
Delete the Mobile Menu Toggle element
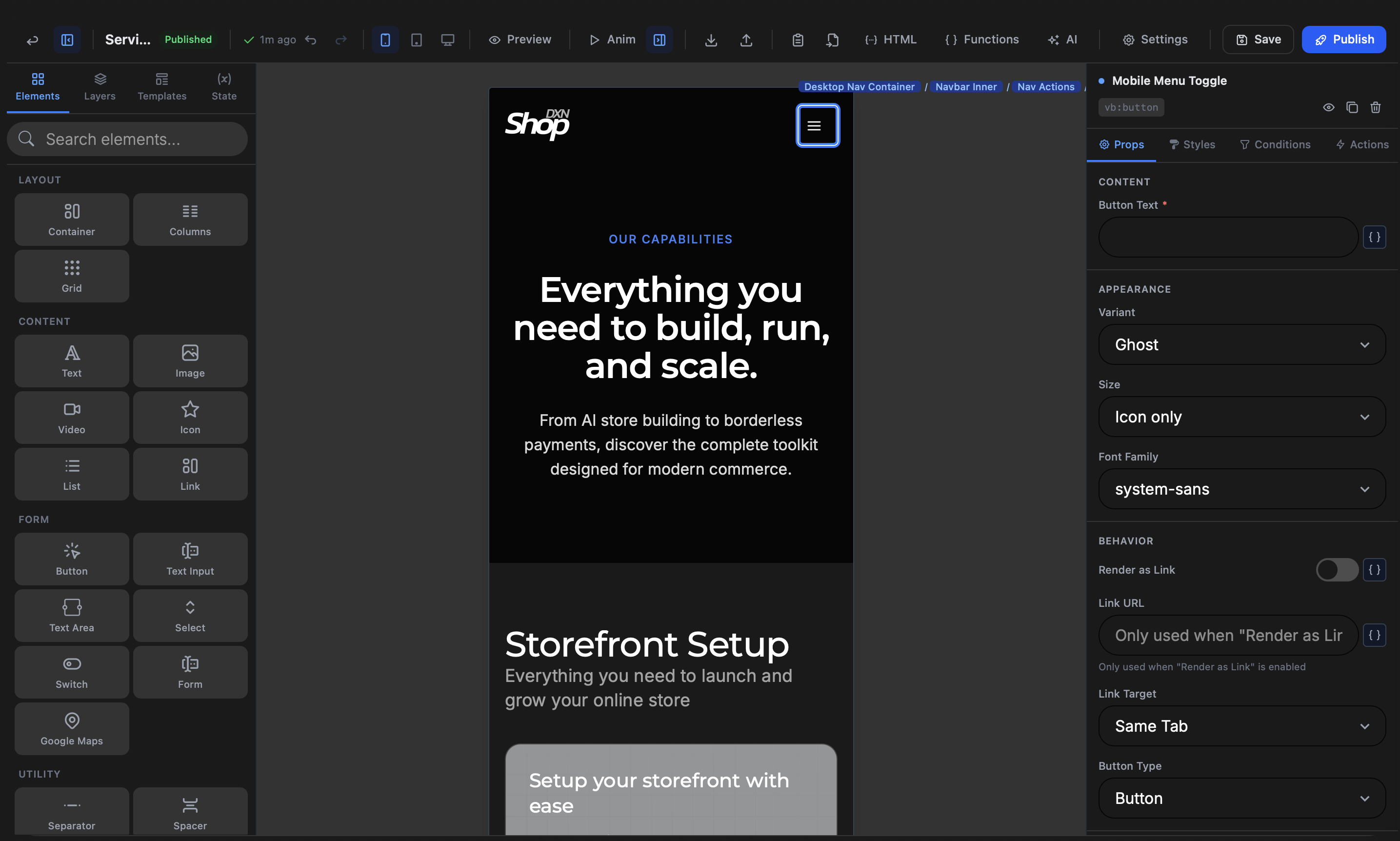1376,108
